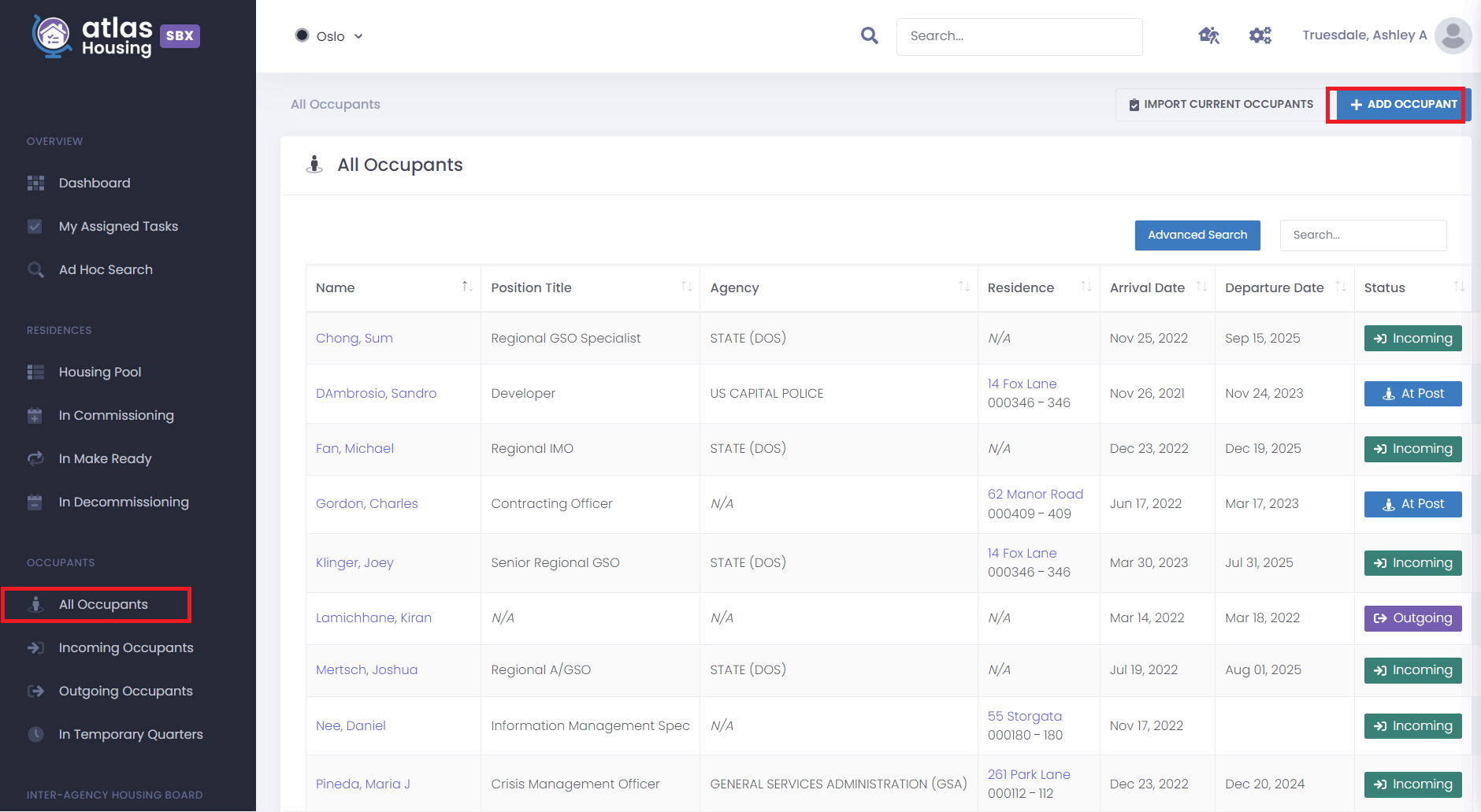Click the SBX environment badge
Viewport: 1481px width, 812px height.
click(x=180, y=36)
